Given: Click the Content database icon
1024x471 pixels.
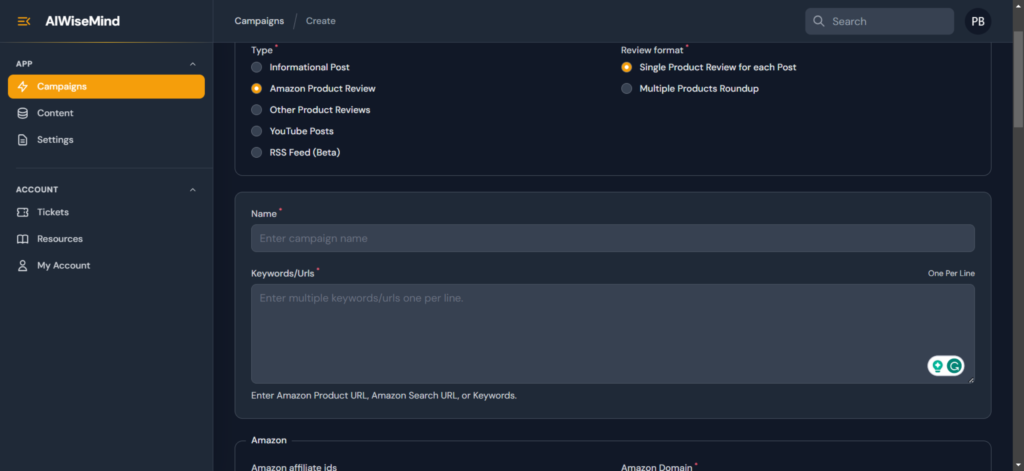Looking at the screenshot, I should point(23,113).
